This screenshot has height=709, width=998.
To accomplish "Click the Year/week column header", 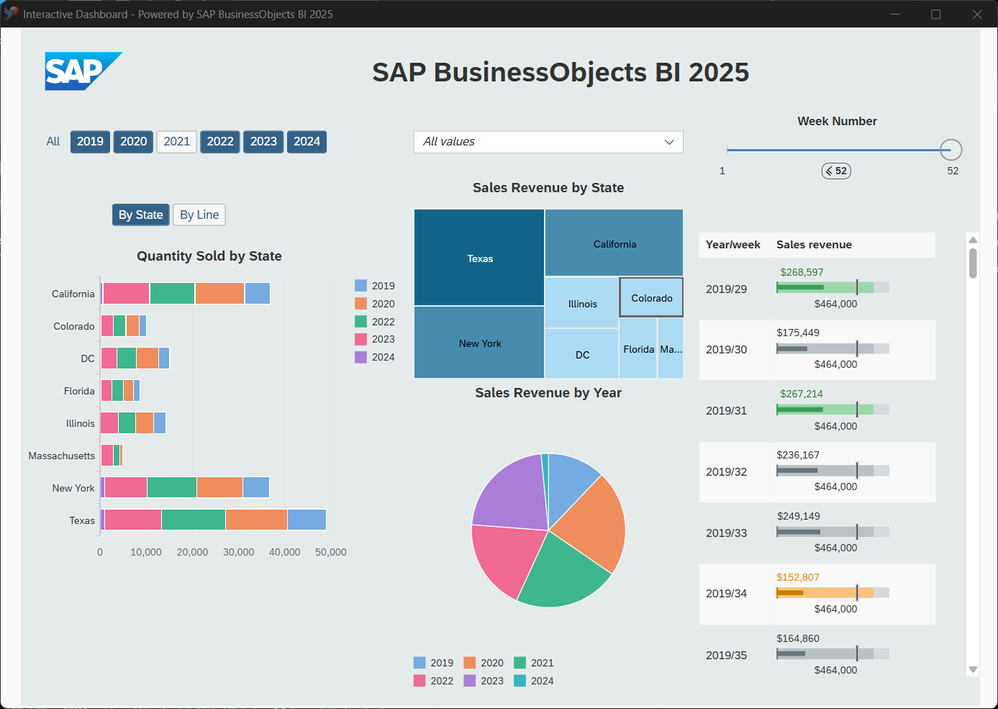I will 733,244.
